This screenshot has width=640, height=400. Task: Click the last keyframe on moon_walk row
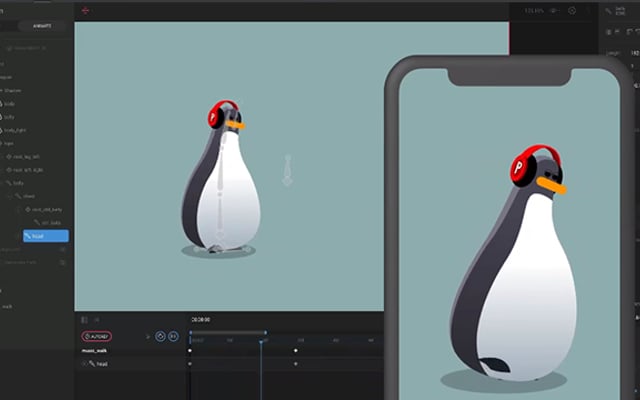click(x=295, y=351)
